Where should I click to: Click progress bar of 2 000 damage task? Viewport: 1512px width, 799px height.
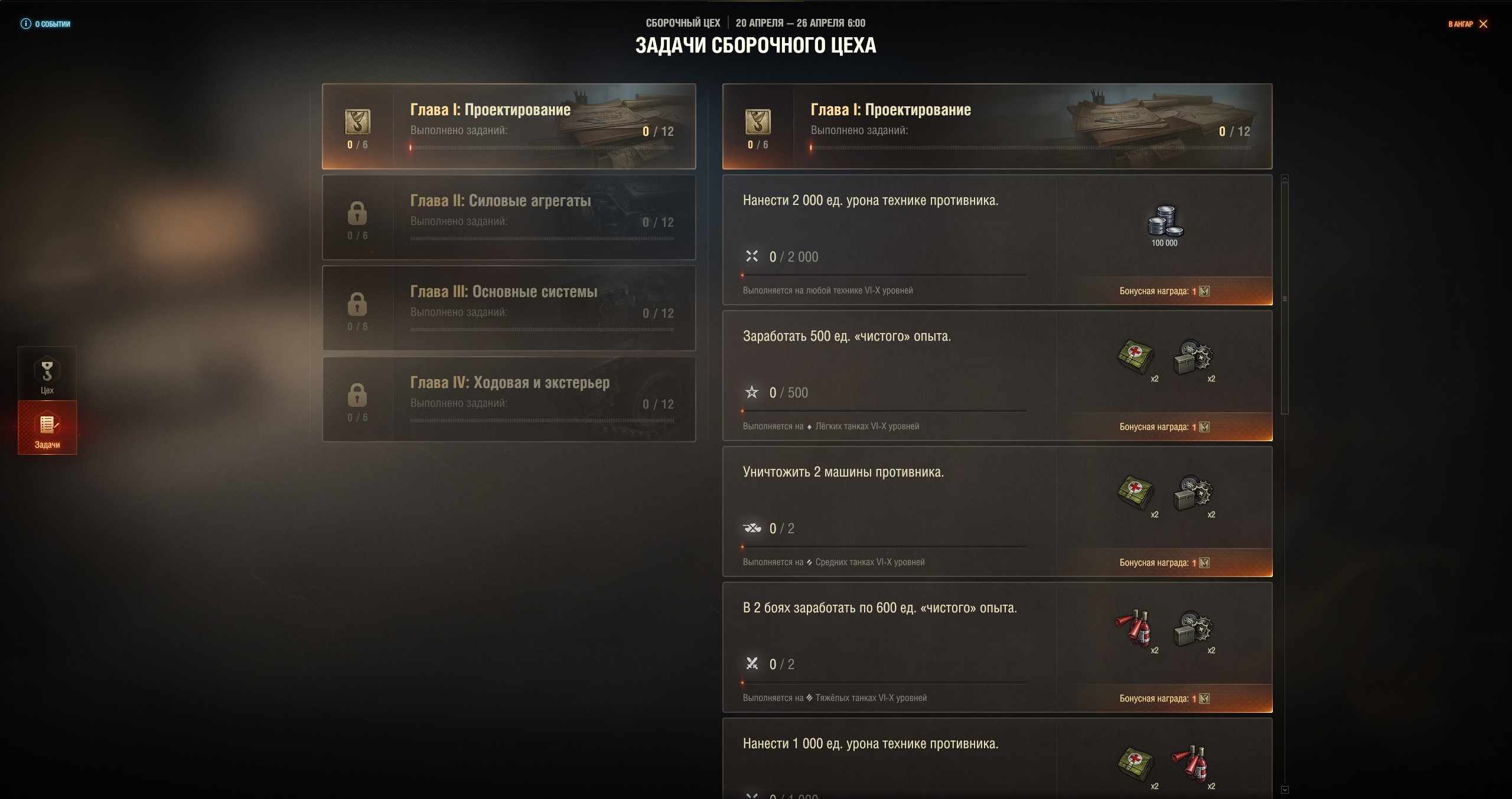coord(884,275)
